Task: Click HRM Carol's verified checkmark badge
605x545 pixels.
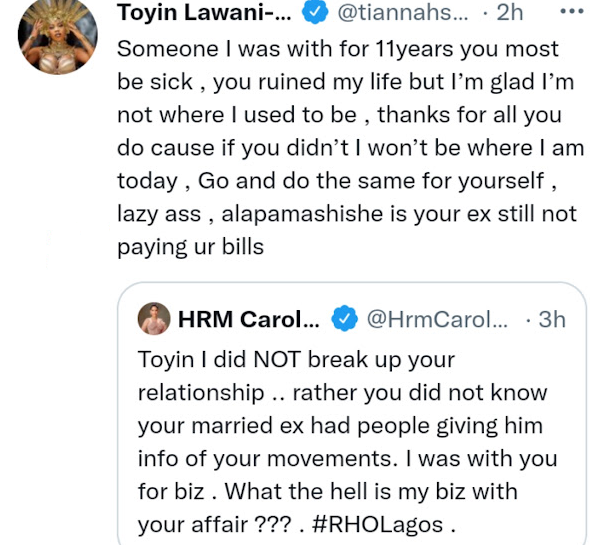Action: pos(345,318)
